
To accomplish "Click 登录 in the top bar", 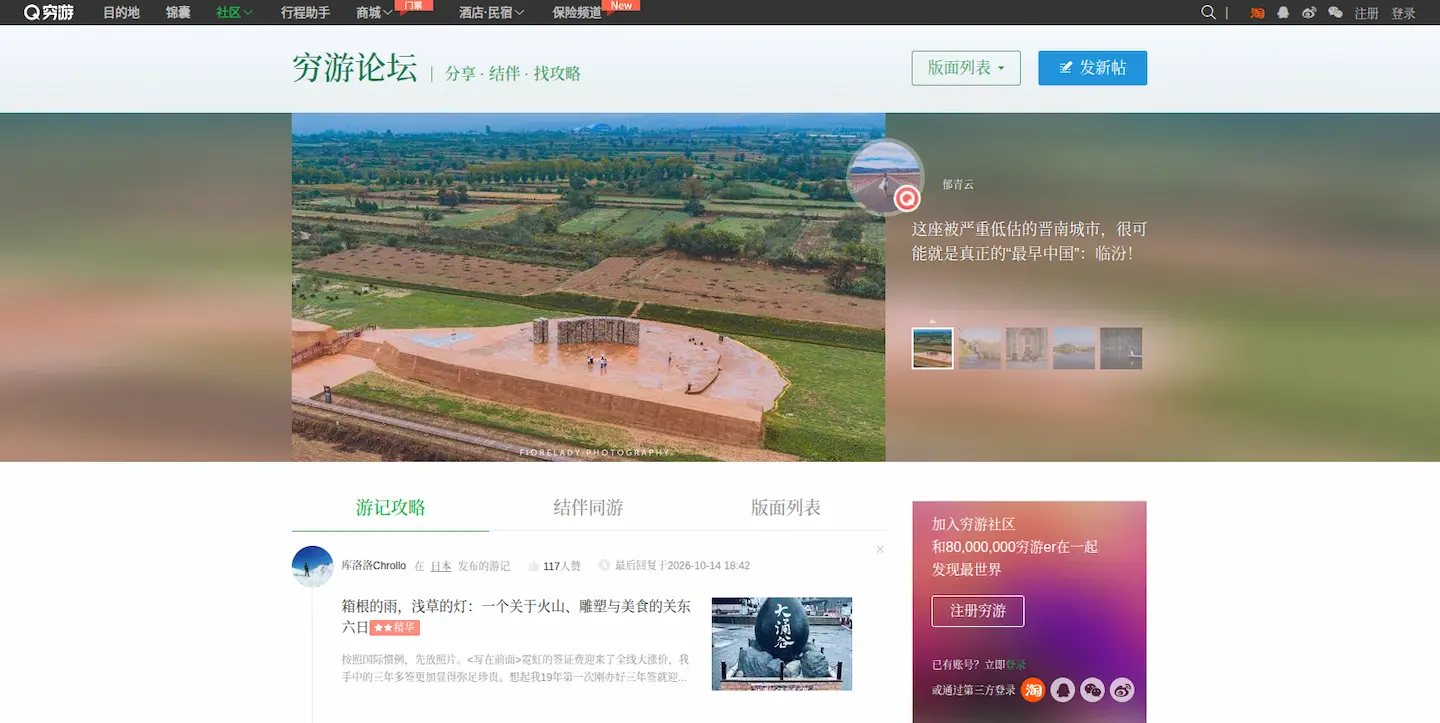I will pos(1404,14).
